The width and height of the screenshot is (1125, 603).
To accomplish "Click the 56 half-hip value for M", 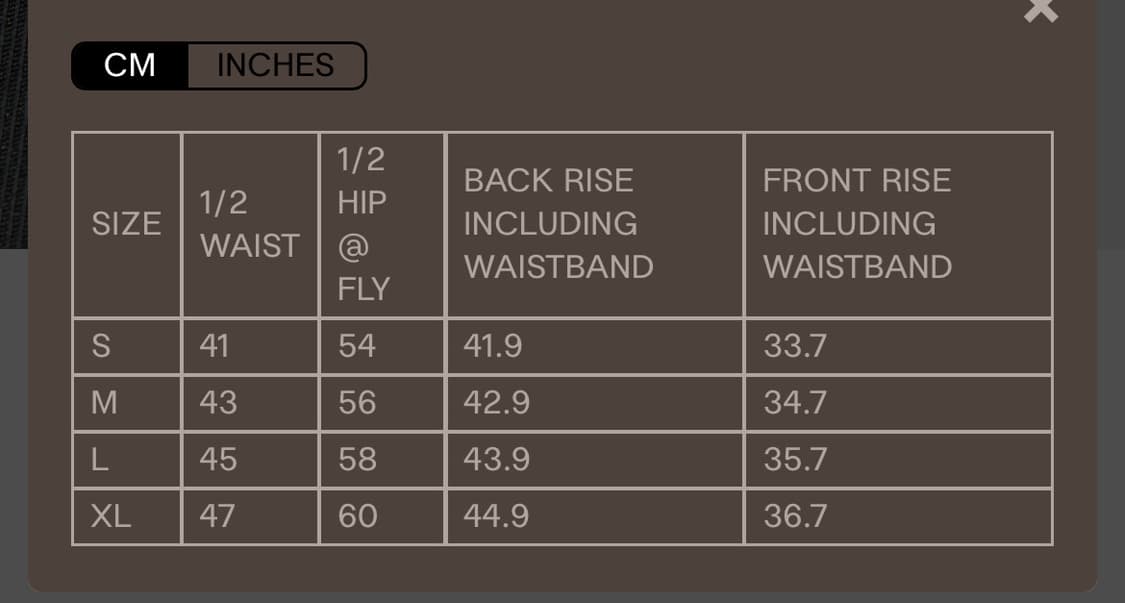I will coord(357,403).
